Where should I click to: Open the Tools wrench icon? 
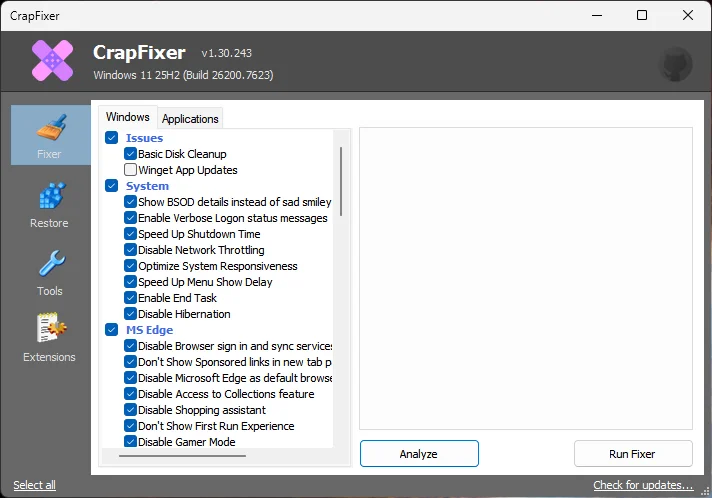pyautogui.click(x=50, y=265)
